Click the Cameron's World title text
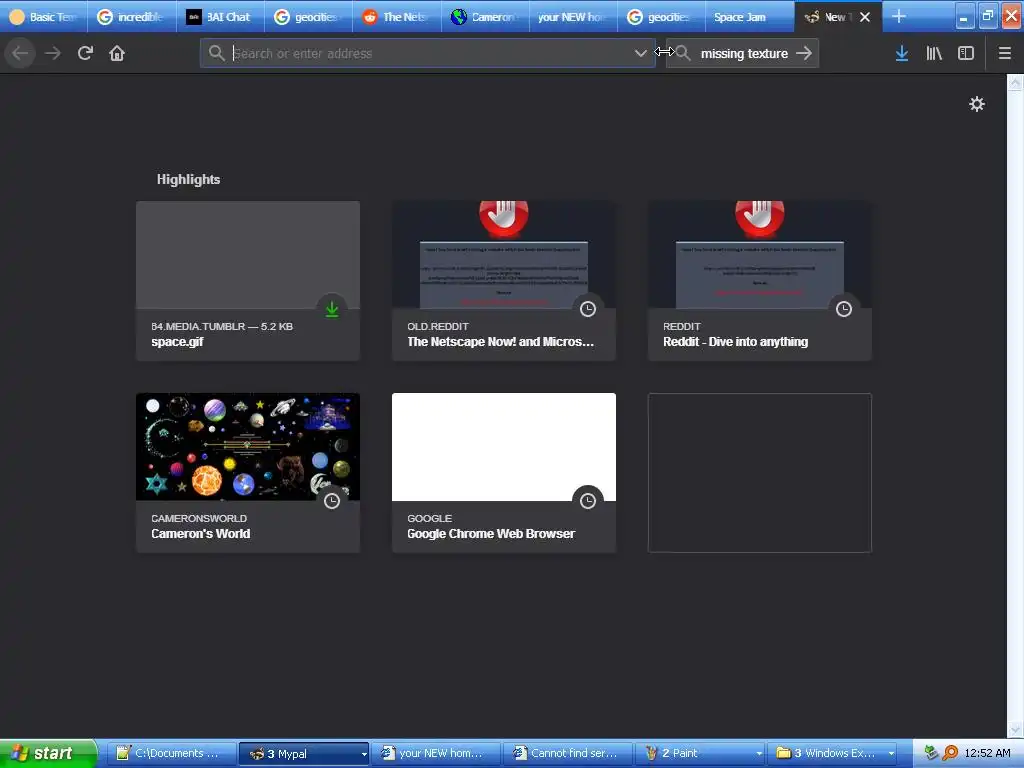Viewport: 1024px width, 768px height. coord(200,534)
